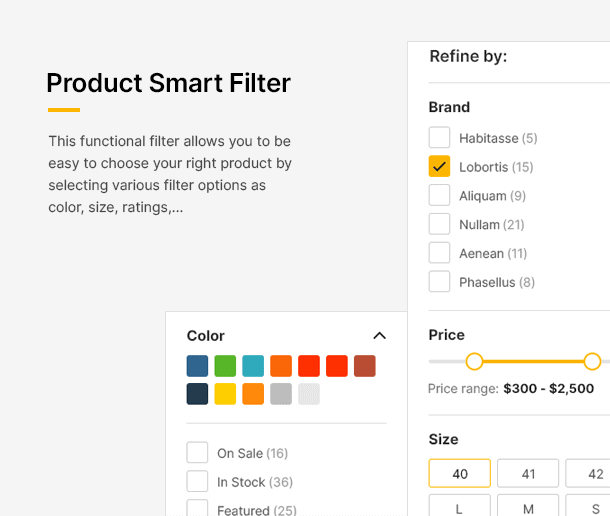Image resolution: width=610 pixels, height=516 pixels.
Task: Click the minimum price slider handle
Action: pyautogui.click(x=474, y=361)
